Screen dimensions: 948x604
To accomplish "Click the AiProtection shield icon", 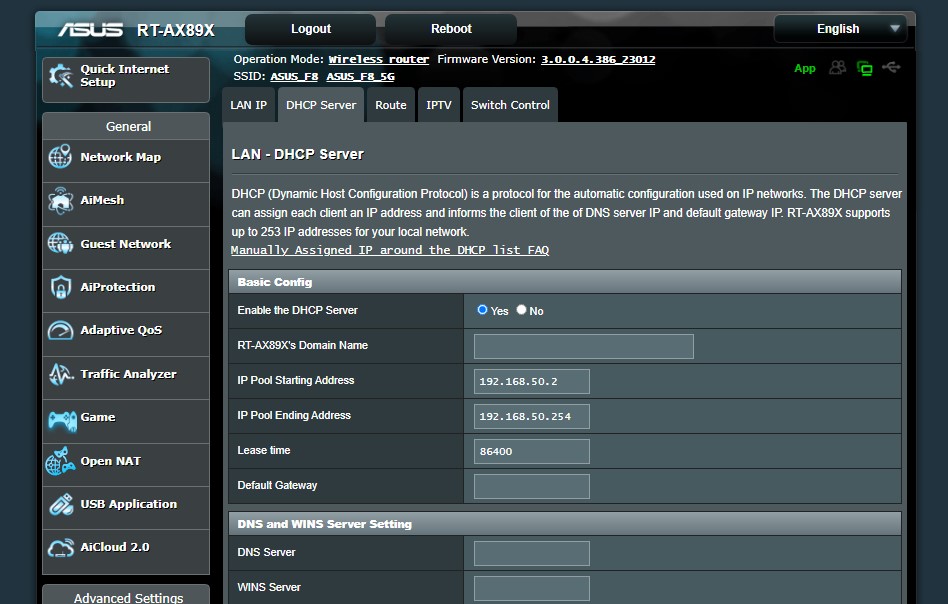I will [60, 287].
